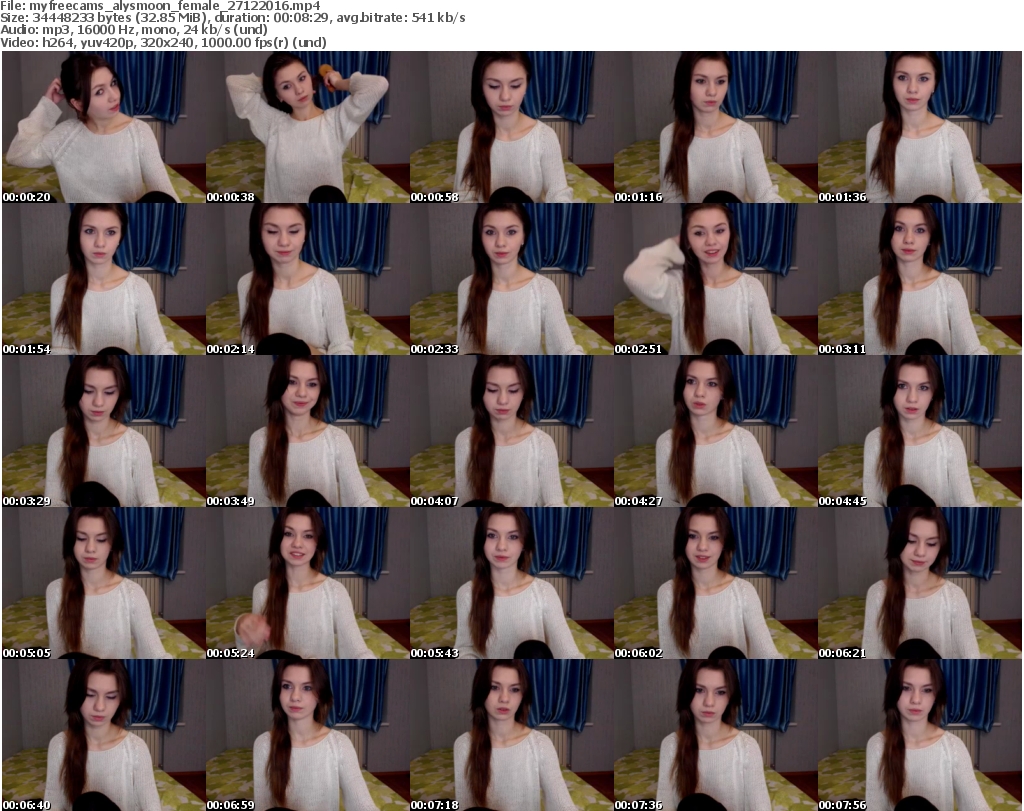Click the thumbnail stamped 00:02:51
Screen dimensions: 1024x811
(x=716, y=279)
